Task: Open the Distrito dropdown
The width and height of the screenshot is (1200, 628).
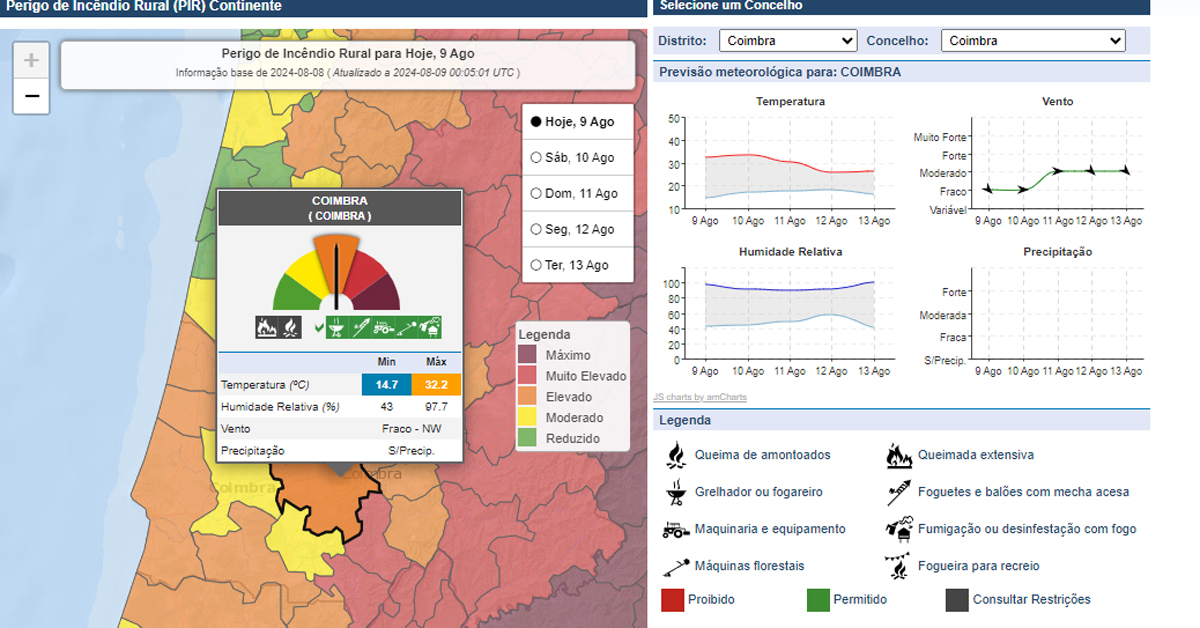Action: [788, 41]
